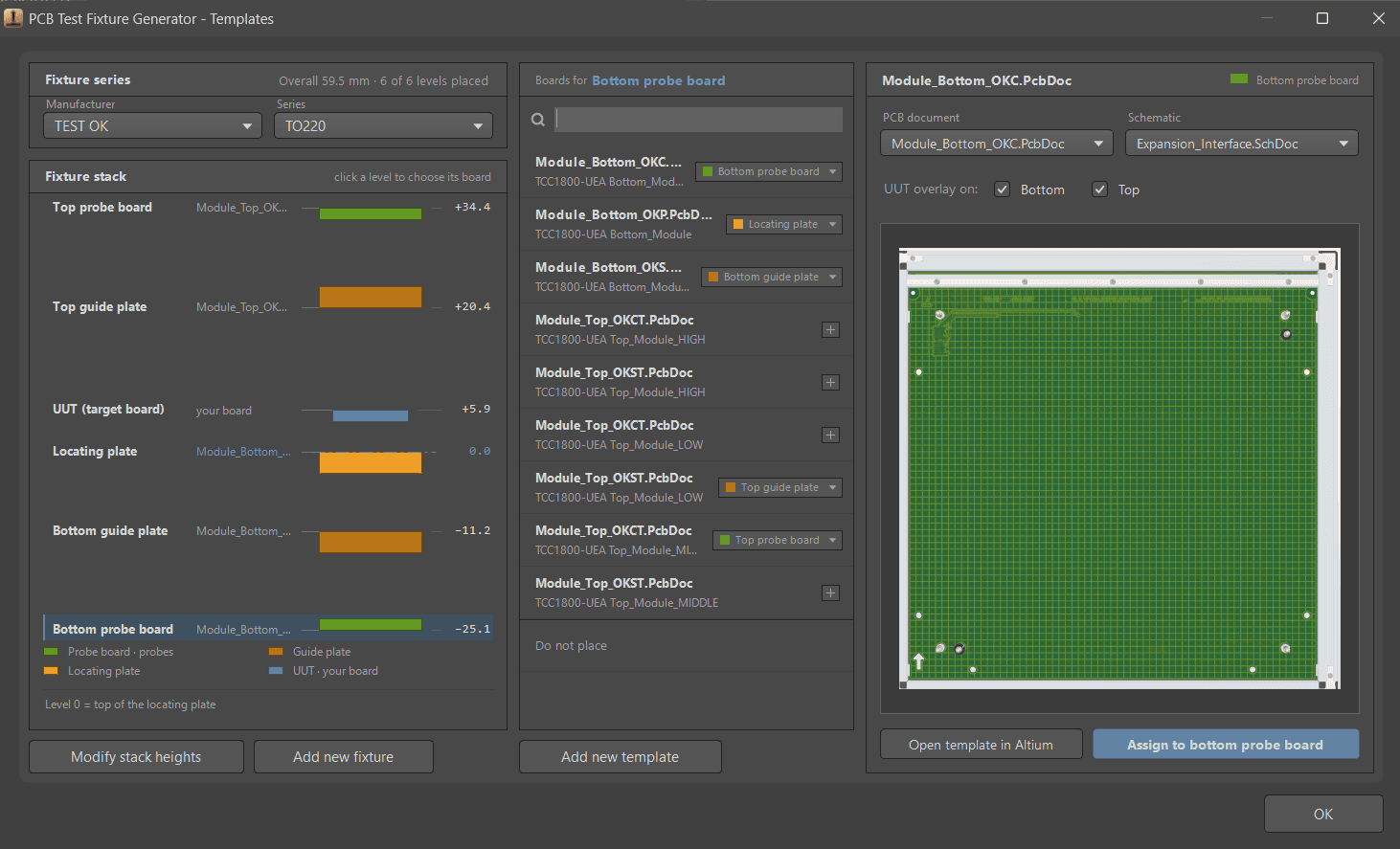Open the Locating plate assignment dropdown

[784, 224]
